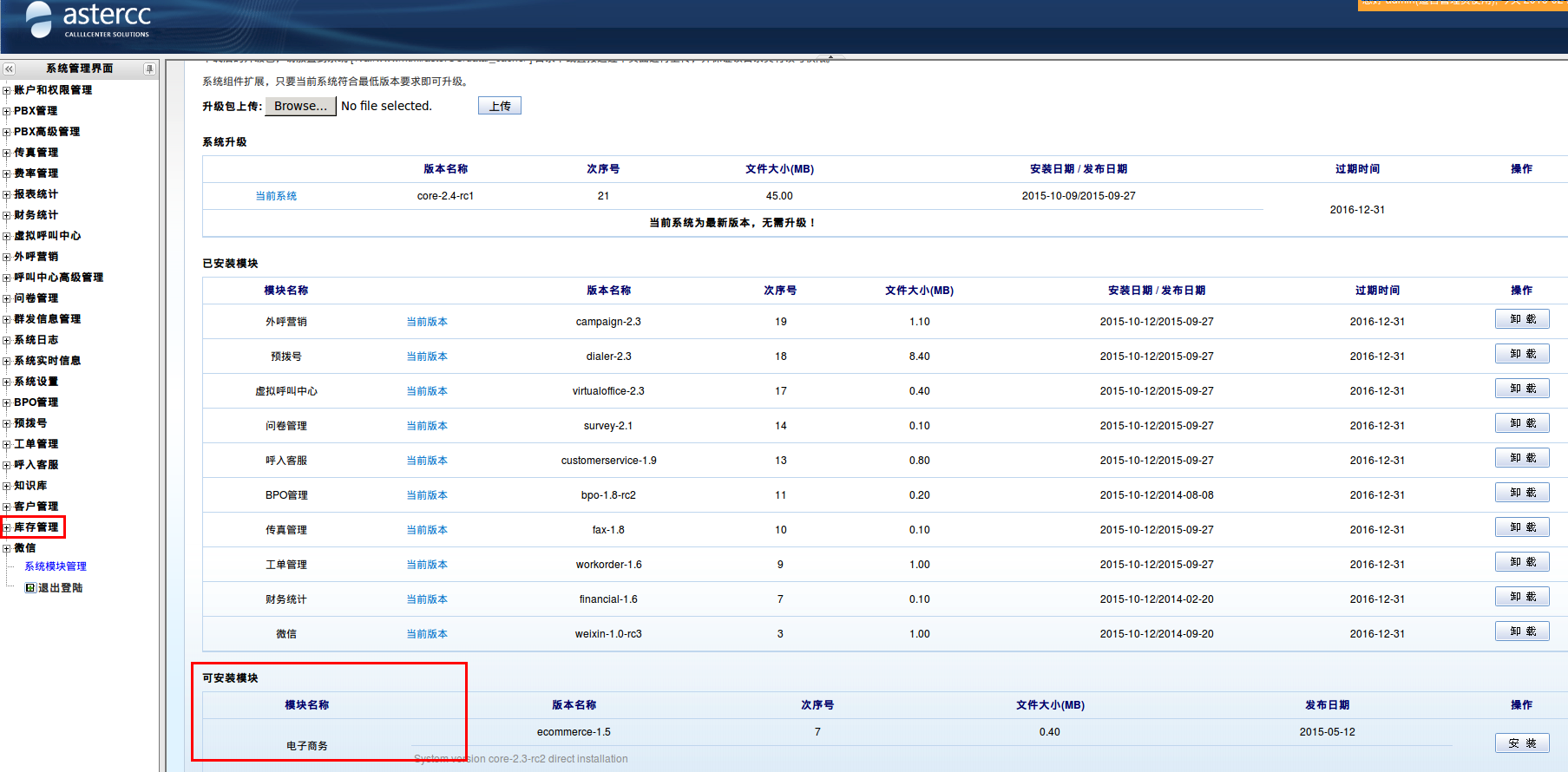Uninstall the campaign-2.3 module

(1521, 319)
